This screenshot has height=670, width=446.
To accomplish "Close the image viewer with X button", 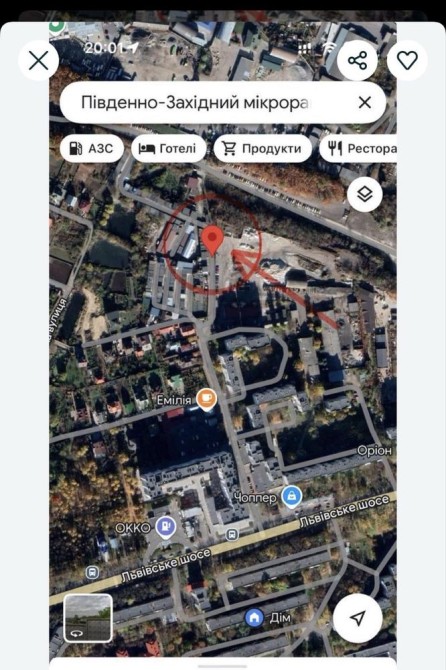I will [x=38, y=61].
